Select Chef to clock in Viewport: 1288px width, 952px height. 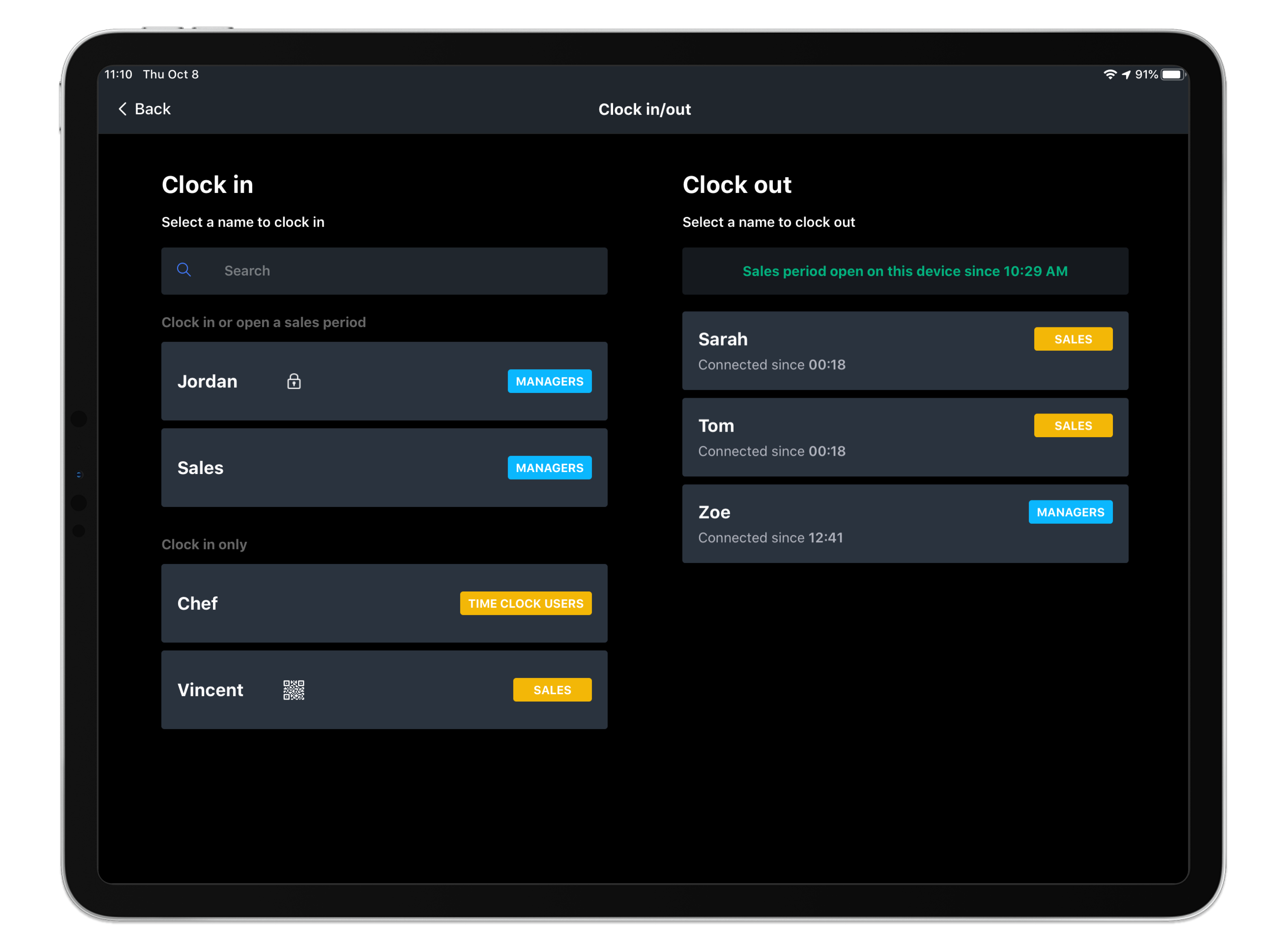(x=384, y=603)
